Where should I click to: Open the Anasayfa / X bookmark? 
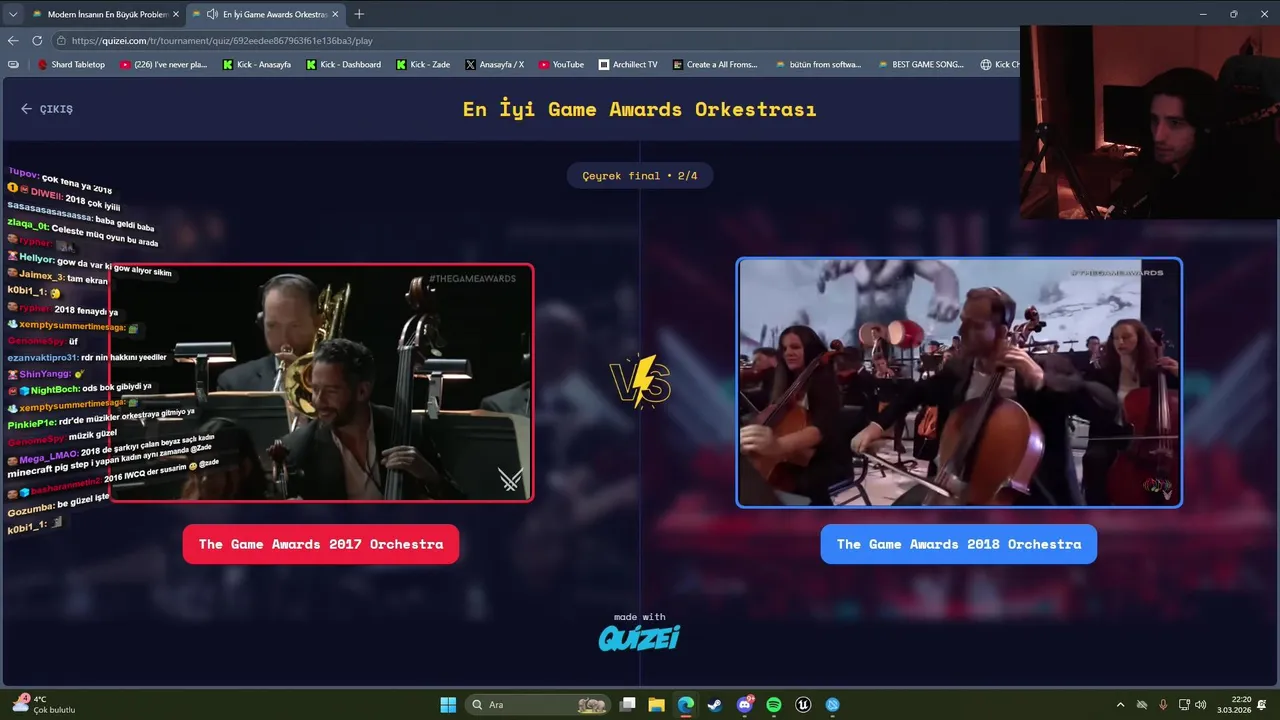point(495,64)
